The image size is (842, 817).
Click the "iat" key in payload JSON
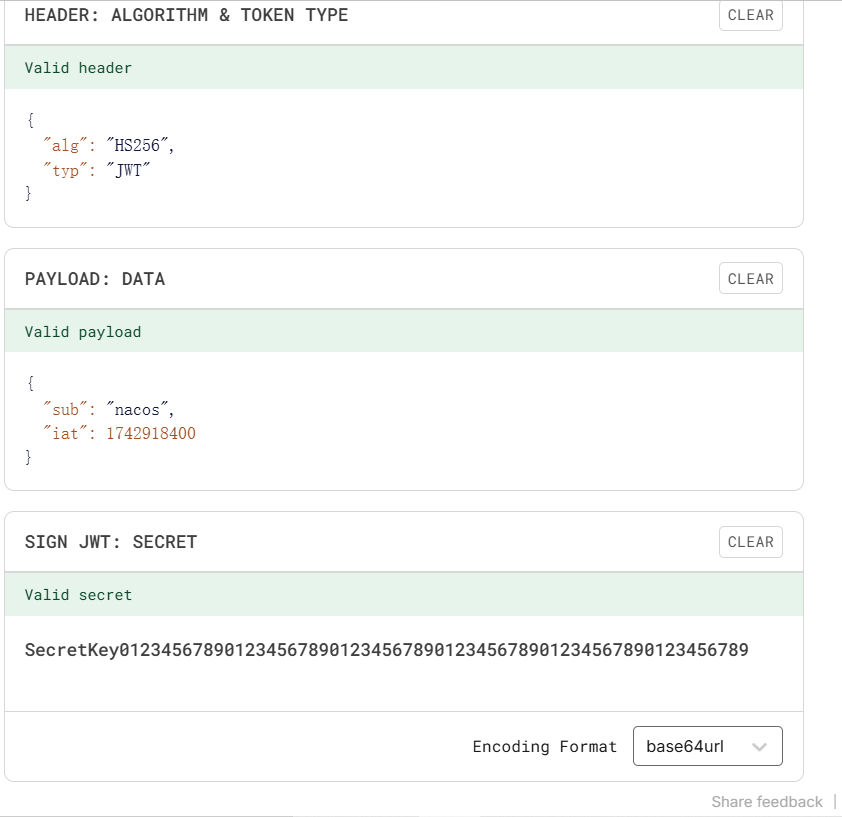click(x=66, y=434)
